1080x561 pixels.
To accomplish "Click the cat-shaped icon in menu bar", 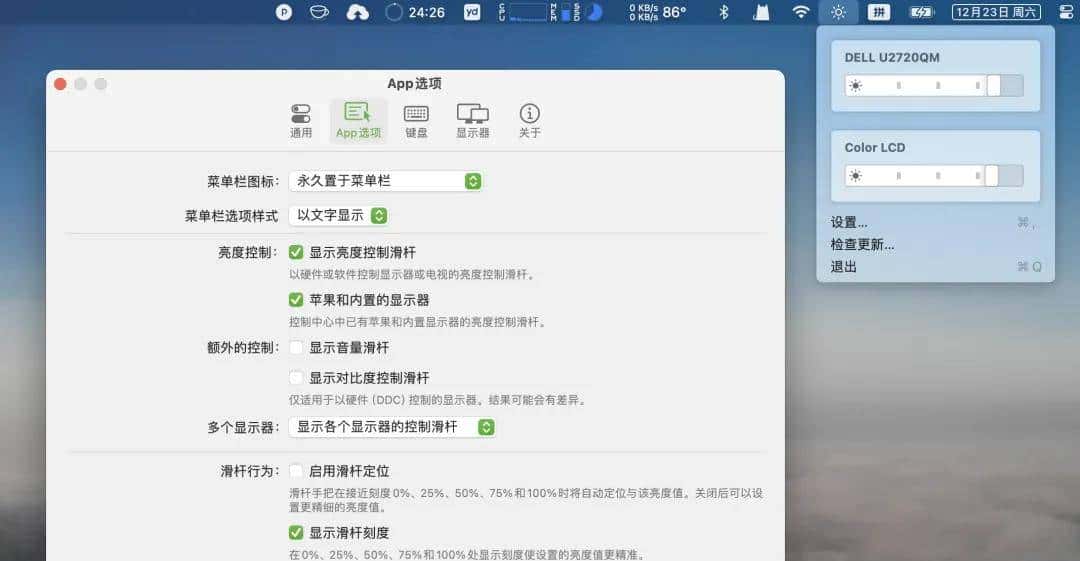I will [761, 12].
